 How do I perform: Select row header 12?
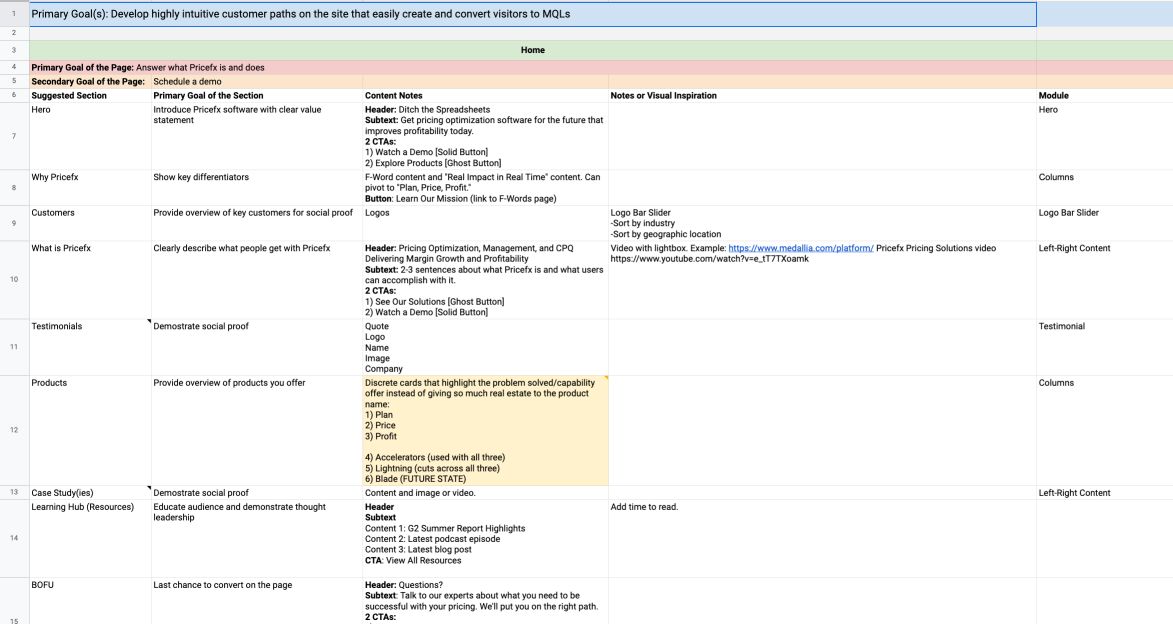[x=14, y=430]
